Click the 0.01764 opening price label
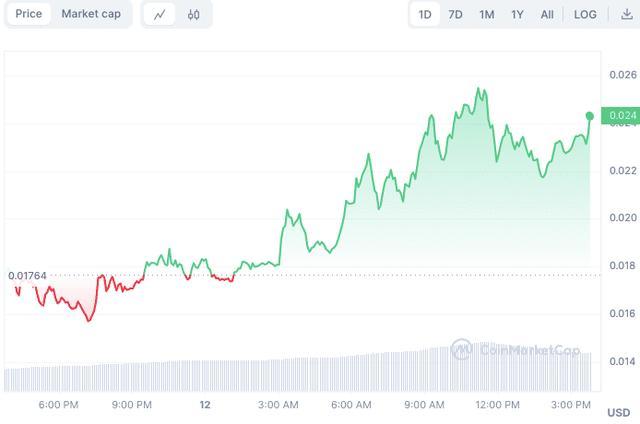Screen dimensions: 640x424 click(x=27, y=275)
